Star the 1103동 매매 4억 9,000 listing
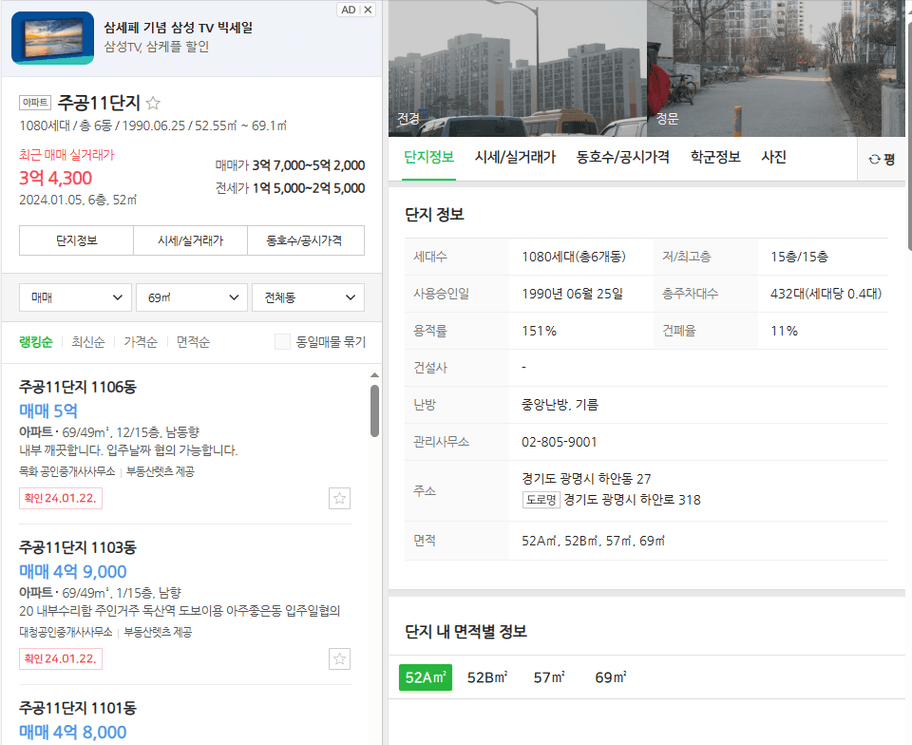The width and height of the screenshot is (912, 745). tap(340, 659)
